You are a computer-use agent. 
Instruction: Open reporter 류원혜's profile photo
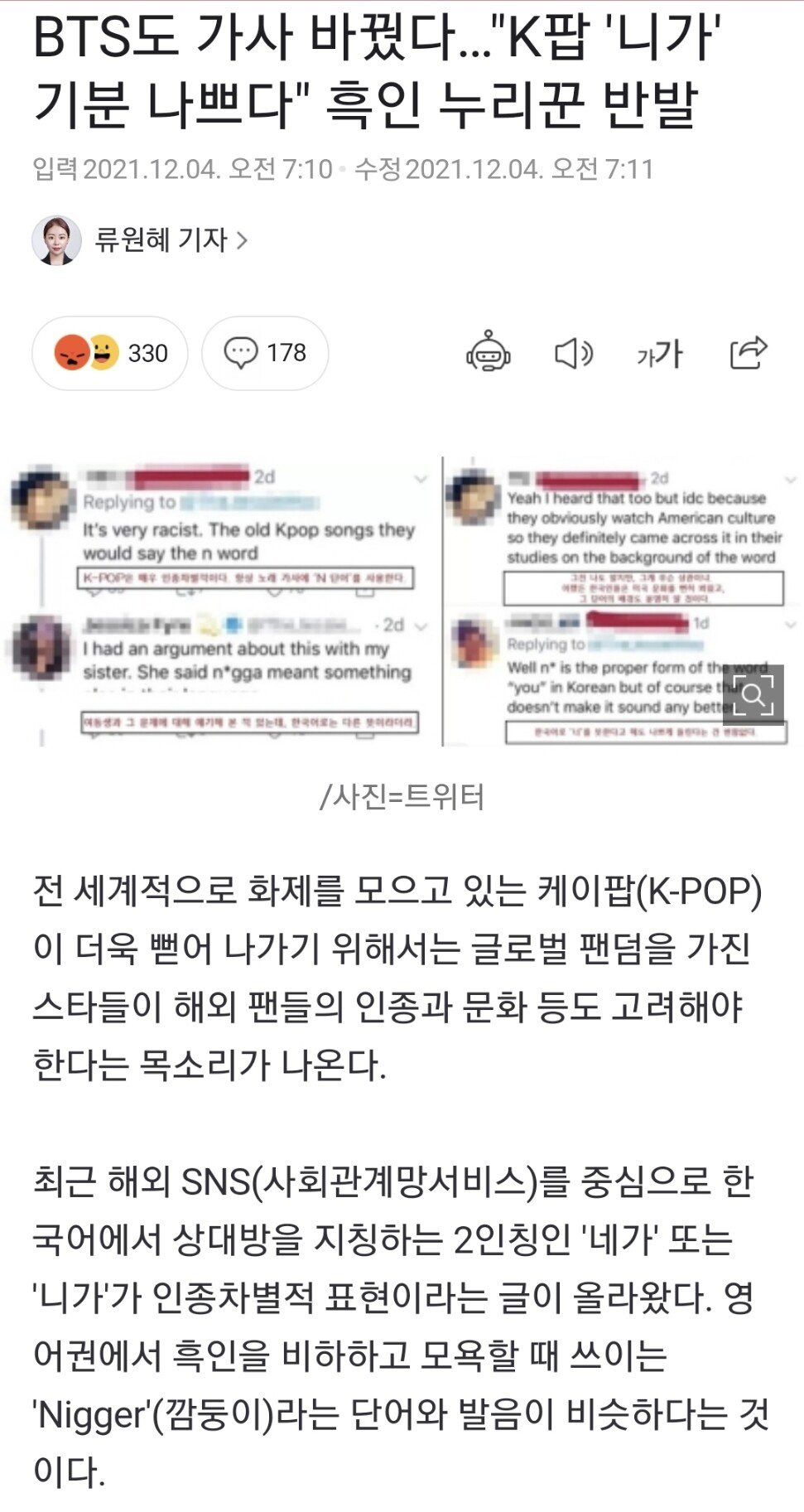click(57, 240)
